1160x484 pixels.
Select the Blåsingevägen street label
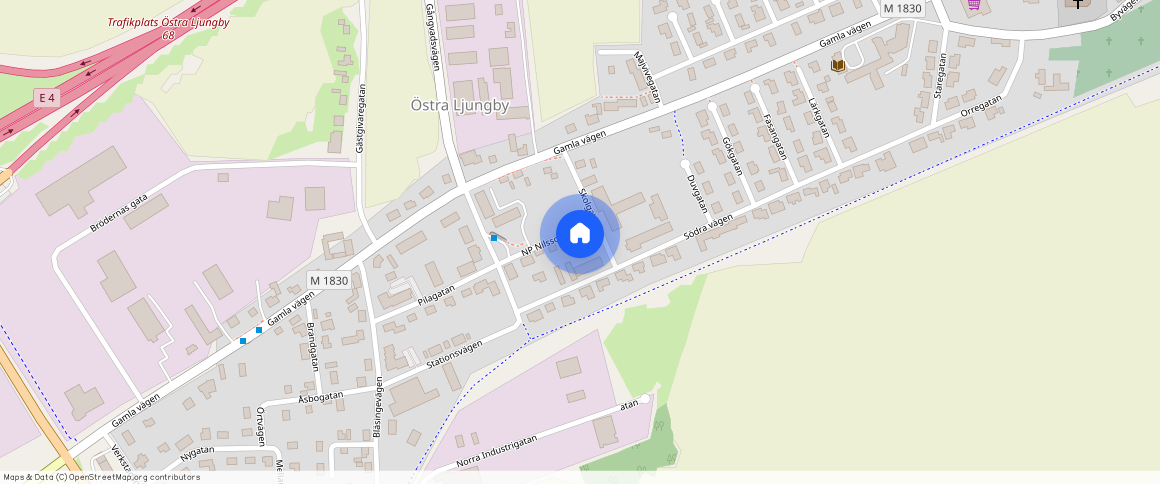click(x=378, y=408)
